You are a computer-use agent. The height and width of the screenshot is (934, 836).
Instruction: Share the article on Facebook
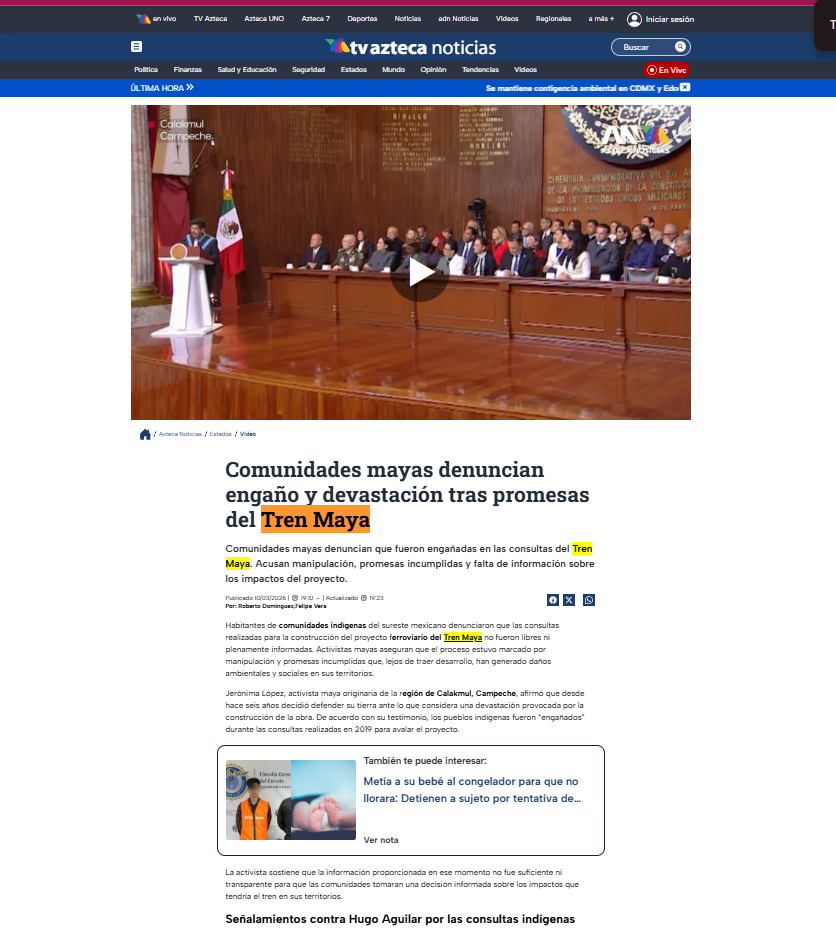(x=553, y=600)
